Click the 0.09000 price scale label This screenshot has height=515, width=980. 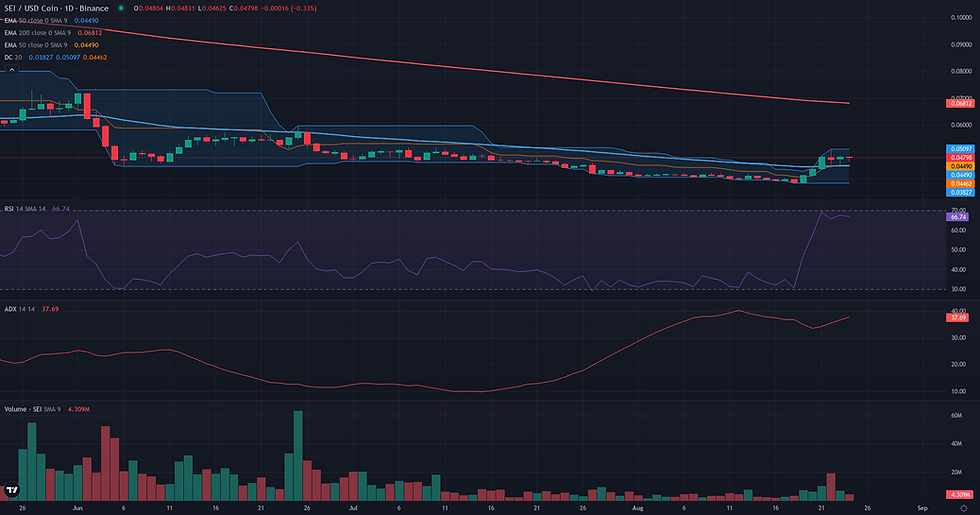tap(961, 44)
